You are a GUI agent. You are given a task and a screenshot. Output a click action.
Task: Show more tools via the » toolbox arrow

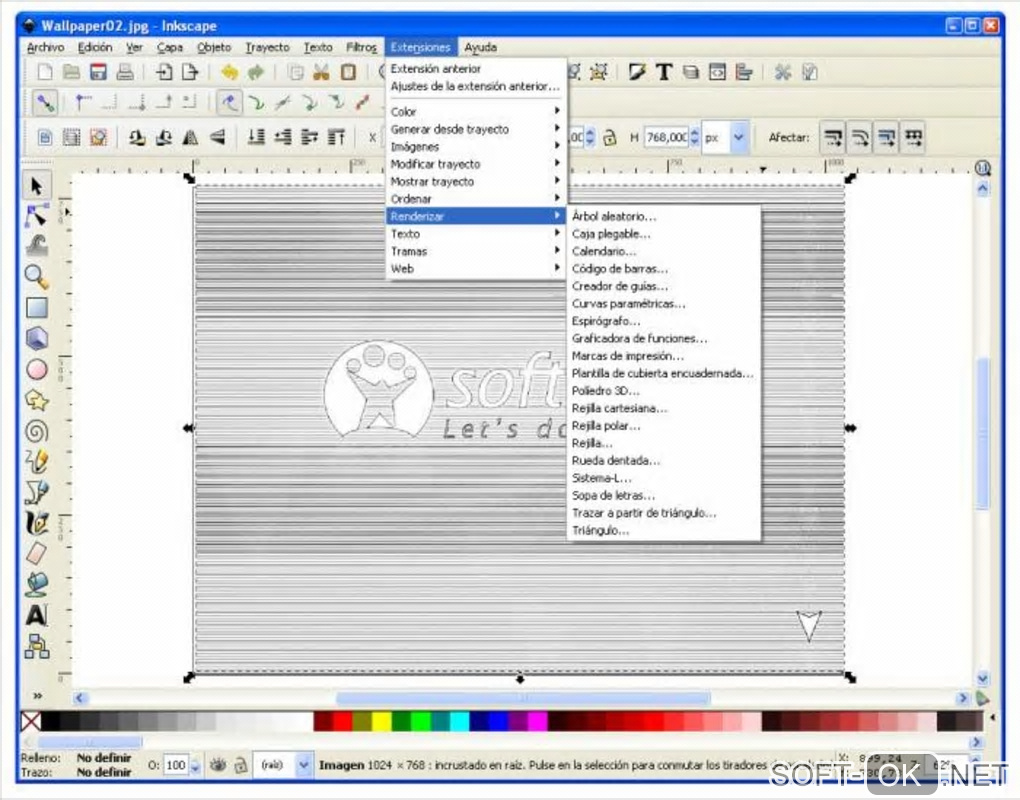(38, 695)
